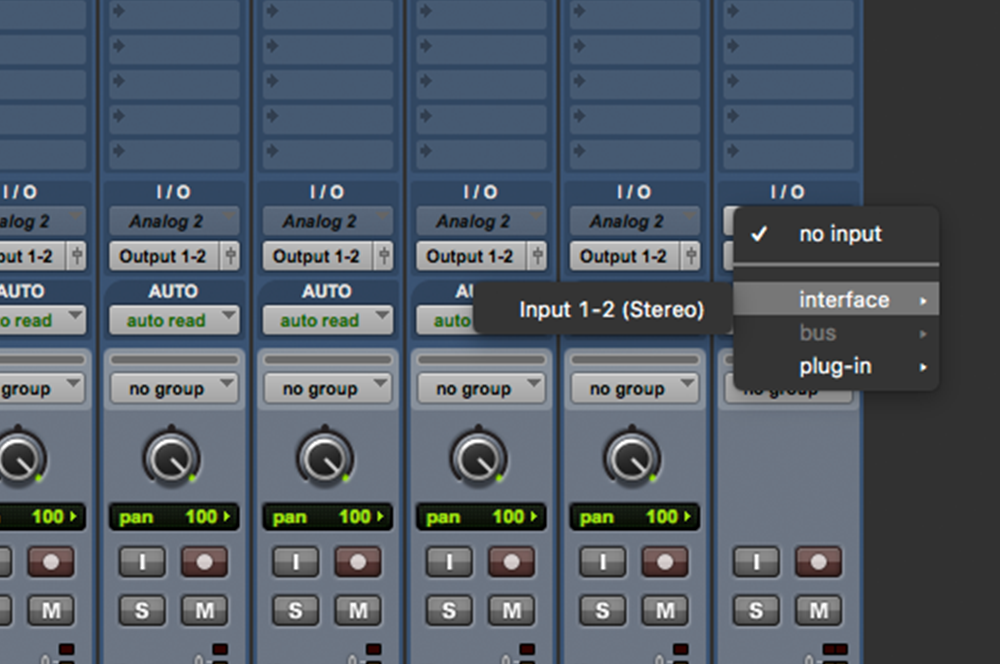Click bottom insert slot arrow on second full strip
The width and height of the screenshot is (1000, 664).
click(272, 151)
